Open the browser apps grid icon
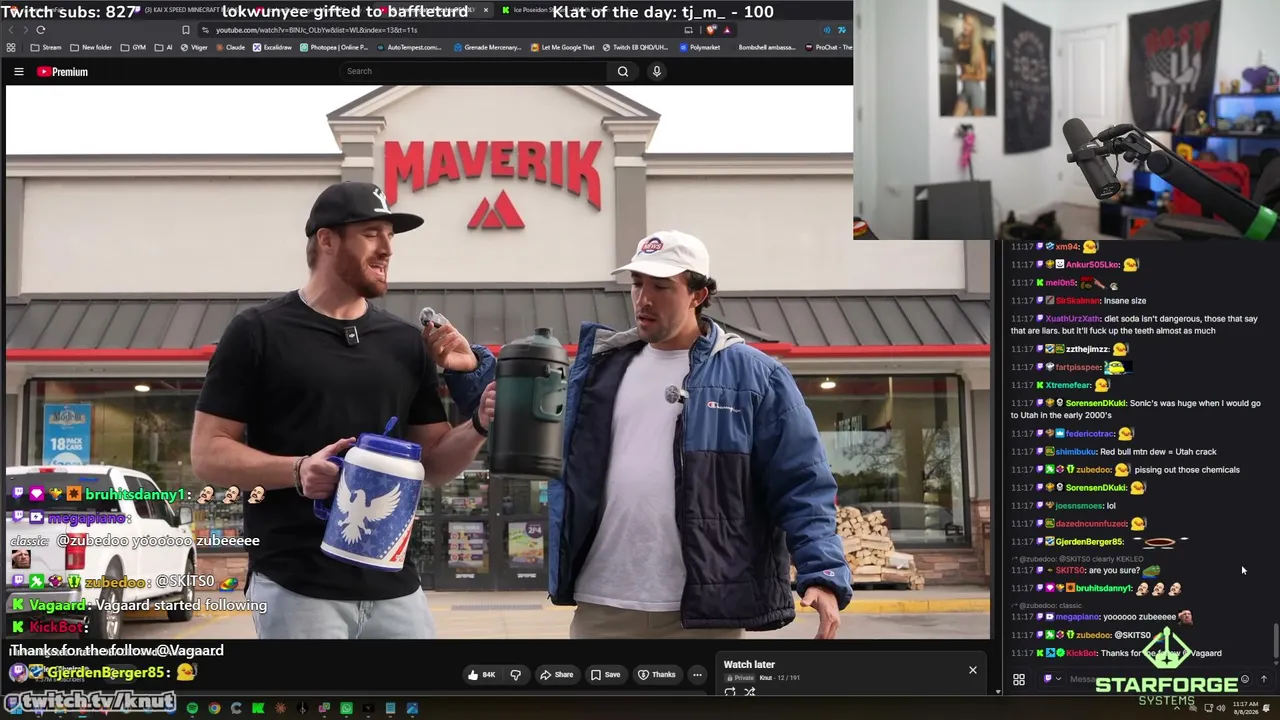The image size is (1280, 720). click(11, 47)
